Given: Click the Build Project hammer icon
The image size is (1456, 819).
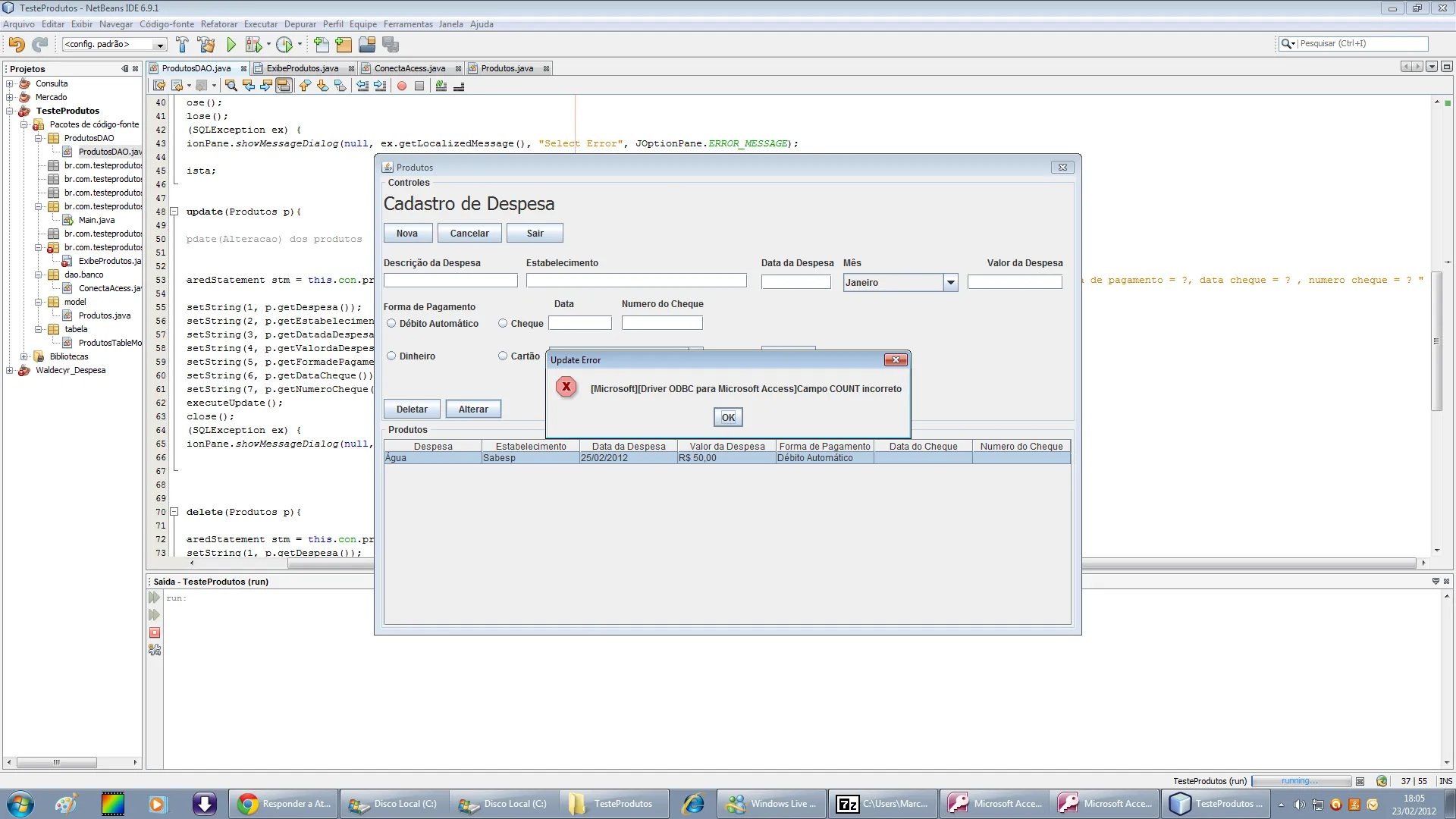Looking at the screenshot, I should tap(182, 44).
